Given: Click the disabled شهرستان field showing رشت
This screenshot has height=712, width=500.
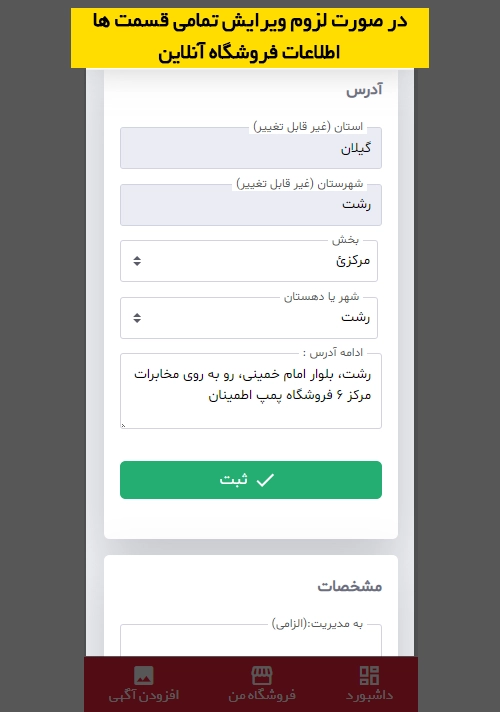Looking at the screenshot, I should (x=251, y=205).
